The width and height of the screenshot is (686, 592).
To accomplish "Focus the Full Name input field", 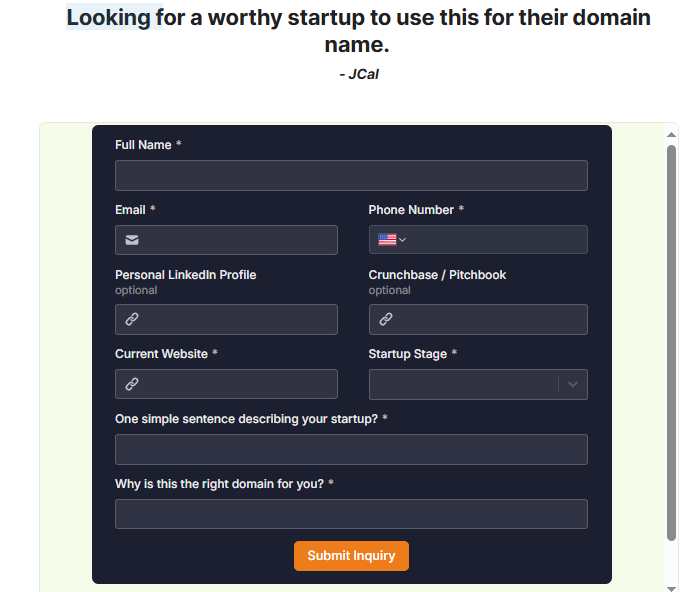I will [351, 176].
